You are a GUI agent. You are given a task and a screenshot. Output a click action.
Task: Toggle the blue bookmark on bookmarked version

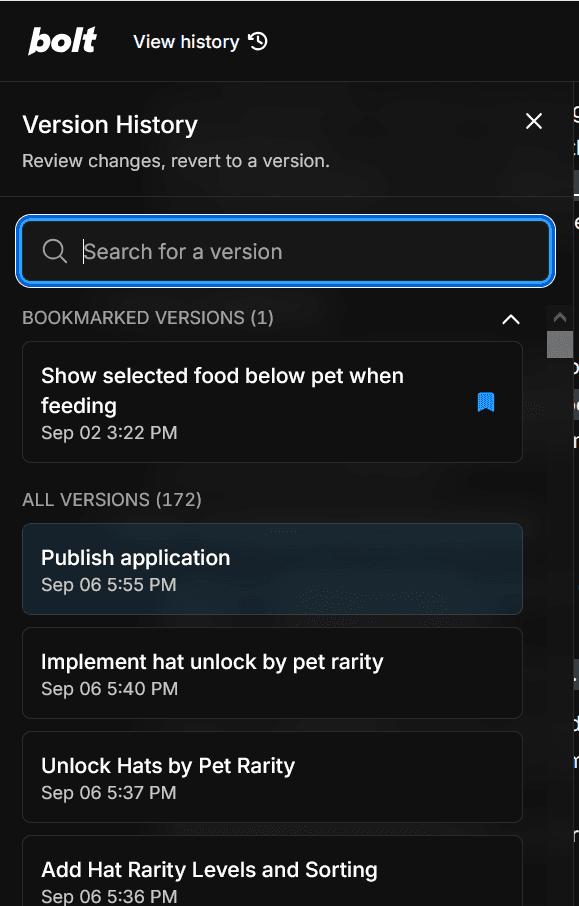coord(486,402)
